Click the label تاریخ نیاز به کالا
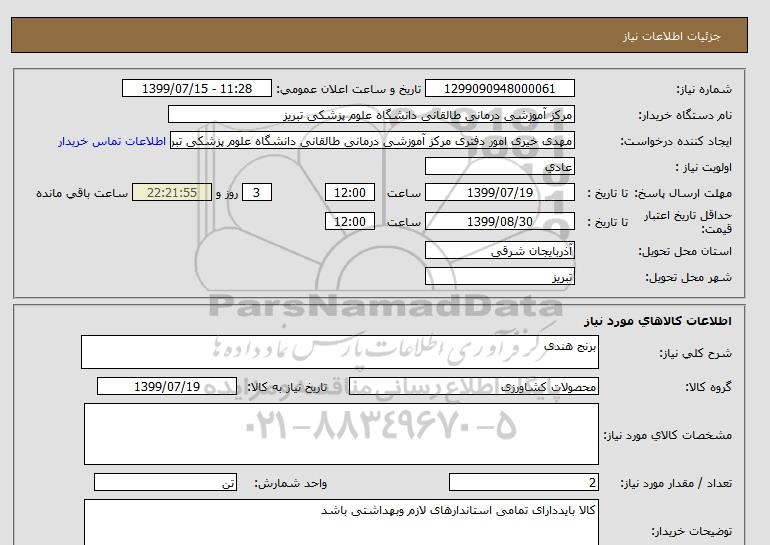The width and height of the screenshot is (770, 545). pyautogui.click(x=287, y=387)
